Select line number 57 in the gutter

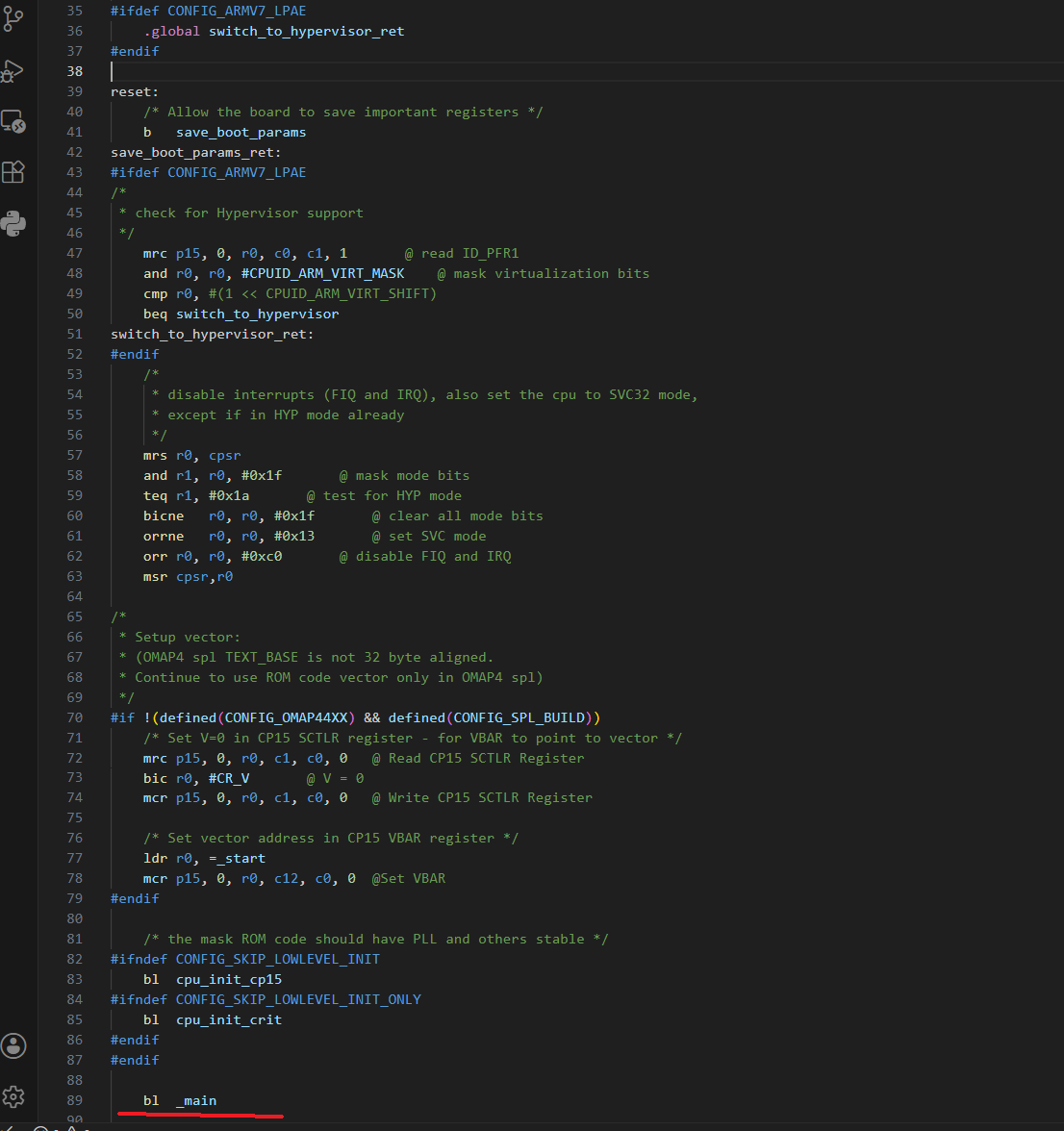tap(75, 455)
